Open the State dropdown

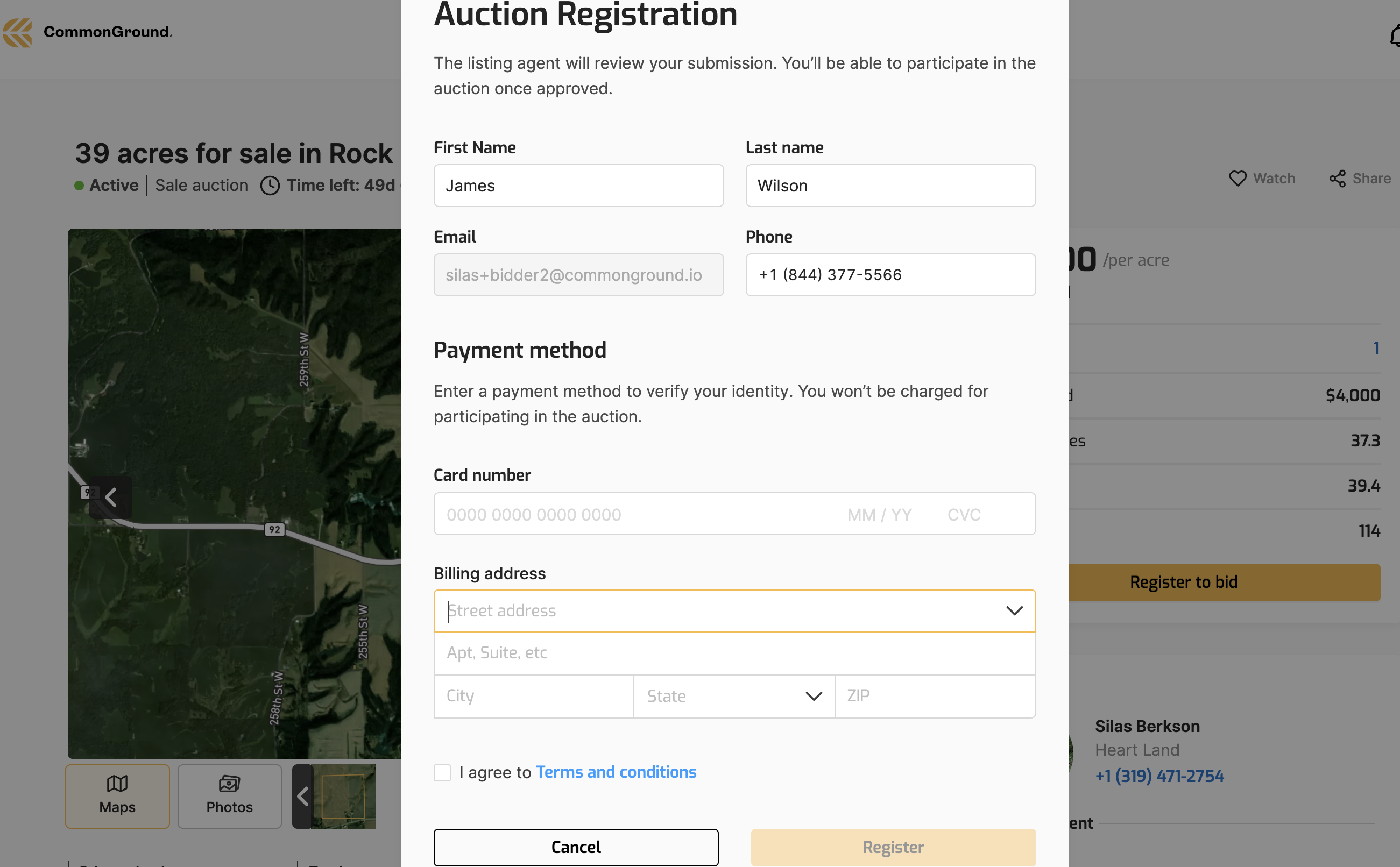coord(814,696)
